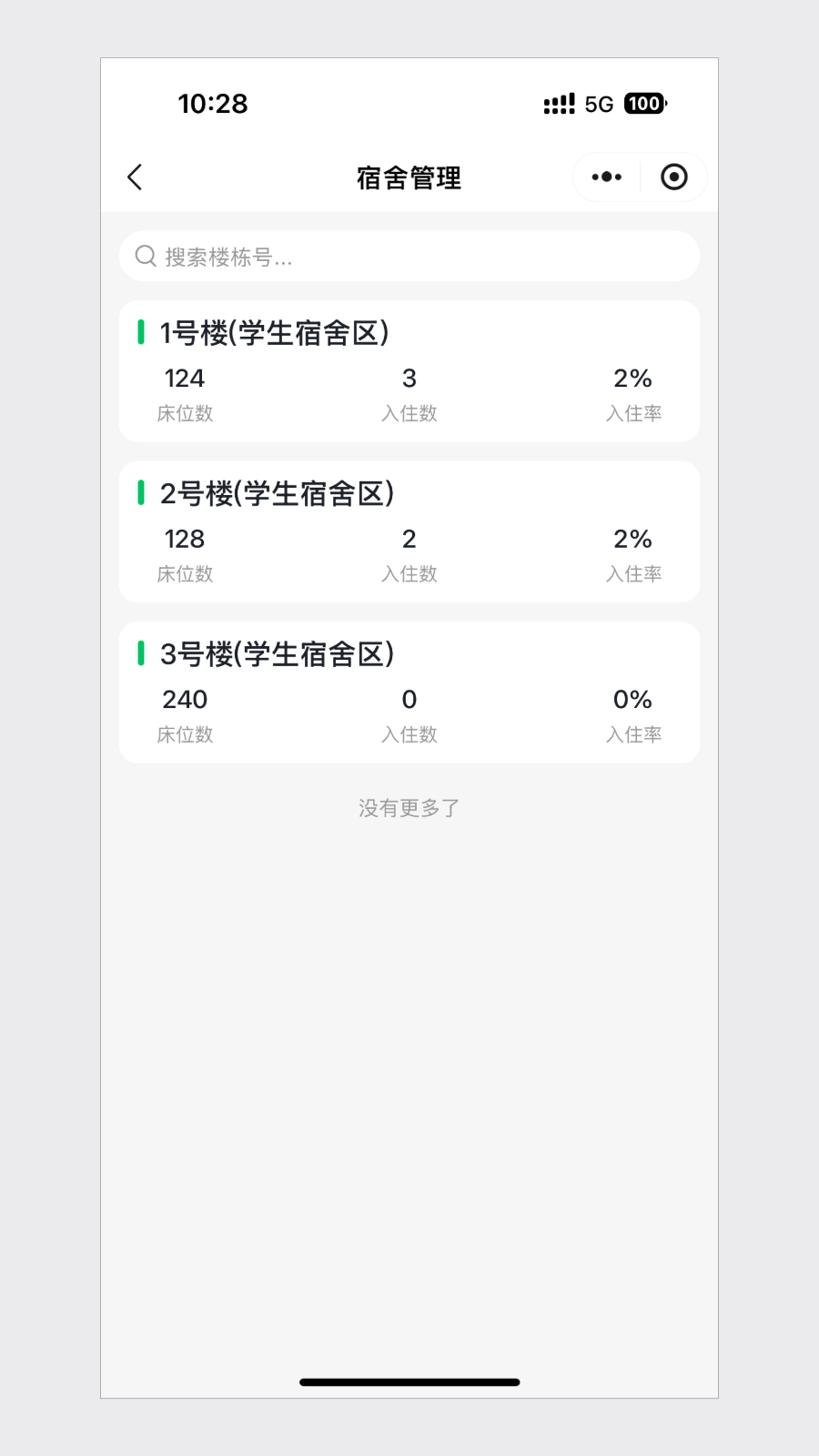Open the 3号楼(学生宿舍区) title
Viewport: 819px width, 1456px height.
(277, 653)
